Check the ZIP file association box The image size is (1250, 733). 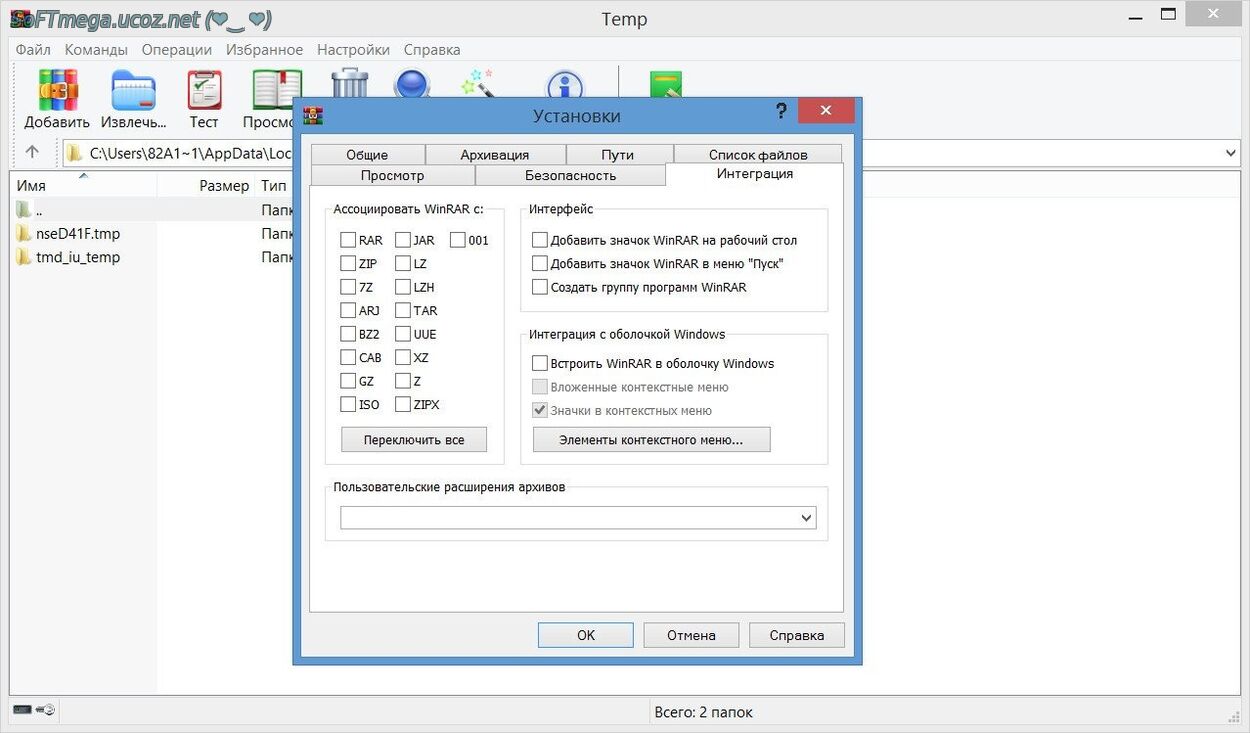click(x=348, y=264)
